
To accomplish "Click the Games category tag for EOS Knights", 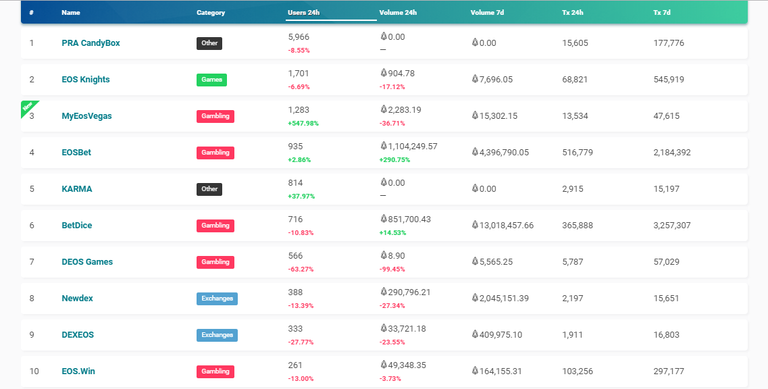I will (212, 80).
